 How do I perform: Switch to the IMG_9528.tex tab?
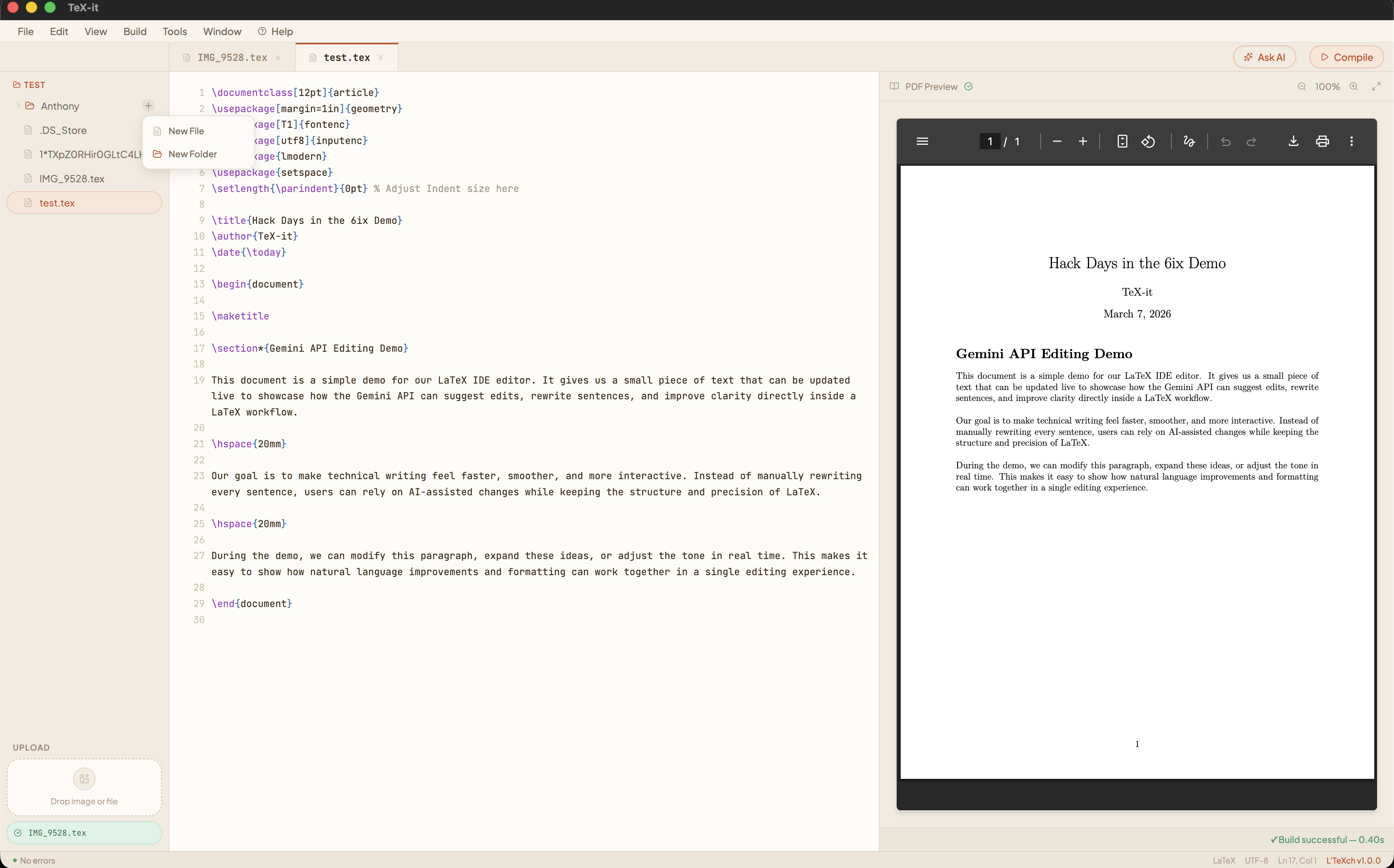coord(232,57)
